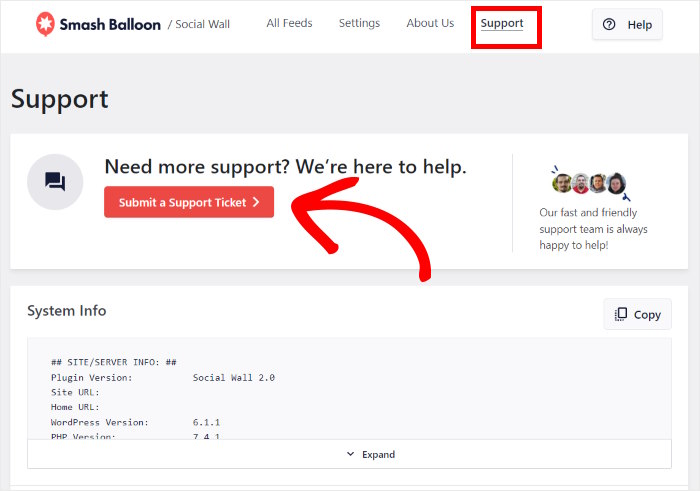Image resolution: width=700 pixels, height=491 pixels.
Task: Click the Social Wall 2.0 plugin version text
Action: [233, 378]
